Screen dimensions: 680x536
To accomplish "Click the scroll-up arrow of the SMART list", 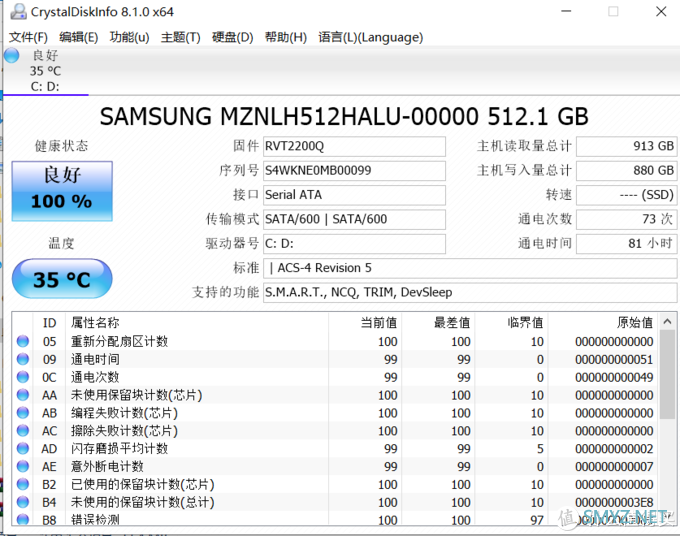I will point(667,321).
